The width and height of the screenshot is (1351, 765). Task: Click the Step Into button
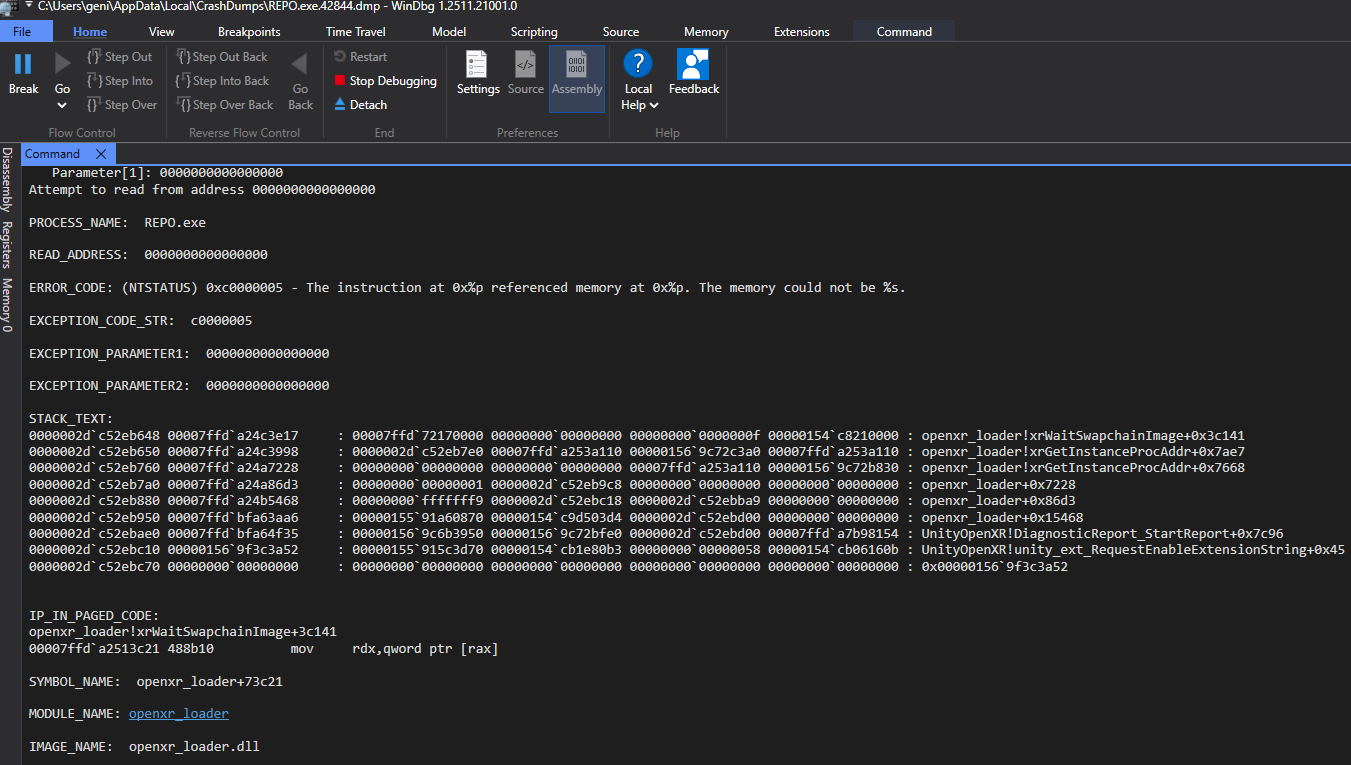(x=119, y=81)
